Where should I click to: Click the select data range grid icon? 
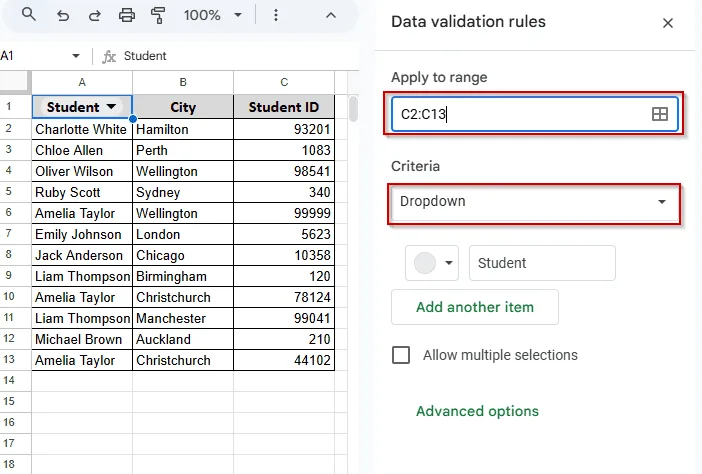click(x=659, y=114)
